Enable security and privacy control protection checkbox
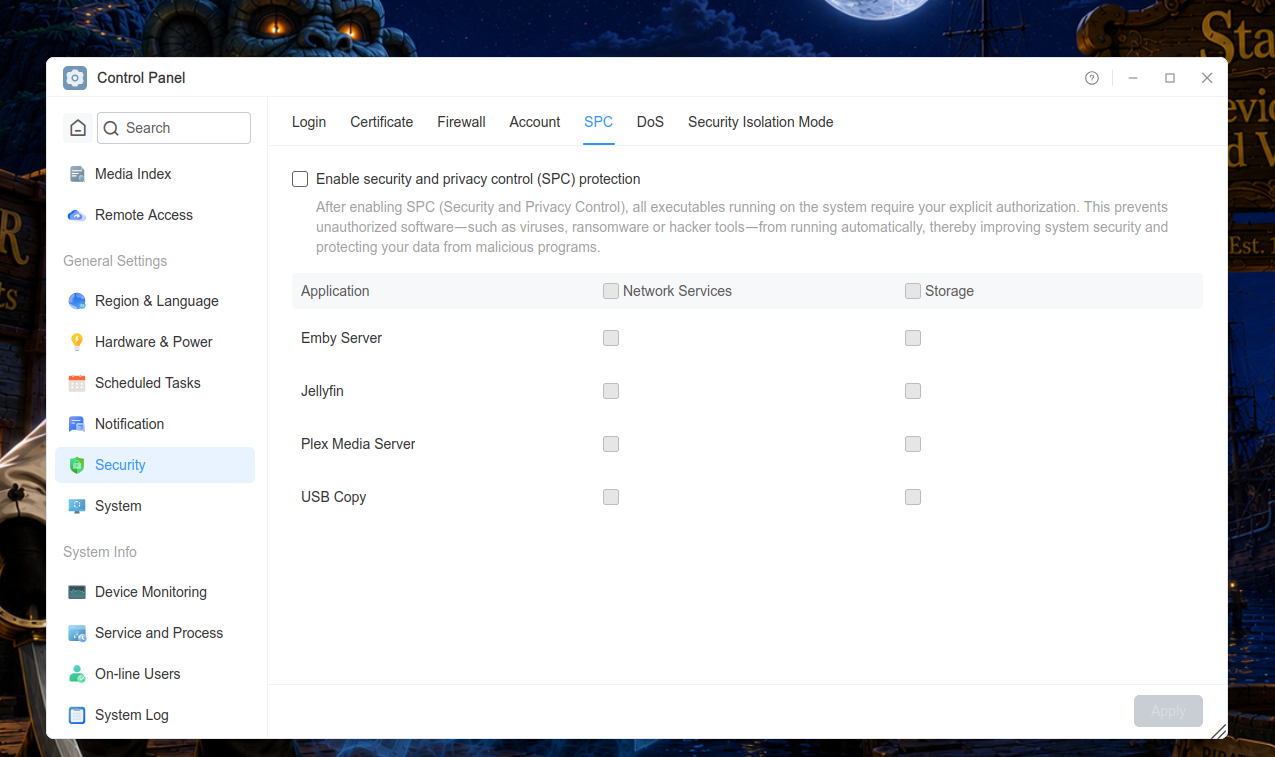The height and width of the screenshot is (757, 1275). (300, 179)
